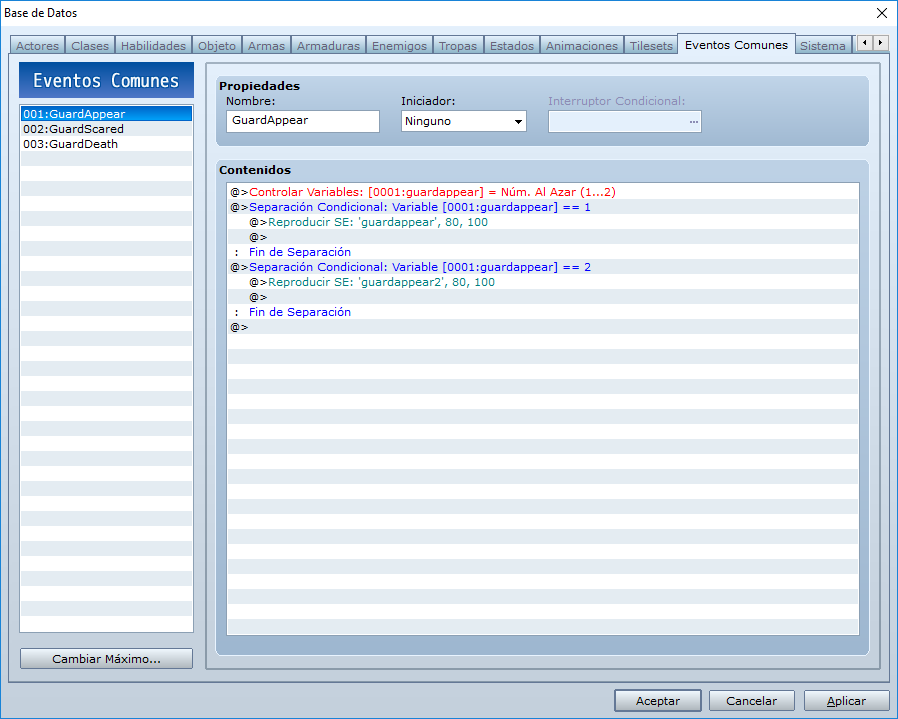This screenshot has width=898, height=719.
Task: Switch to the Sistema tab
Action: [x=822, y=46]
